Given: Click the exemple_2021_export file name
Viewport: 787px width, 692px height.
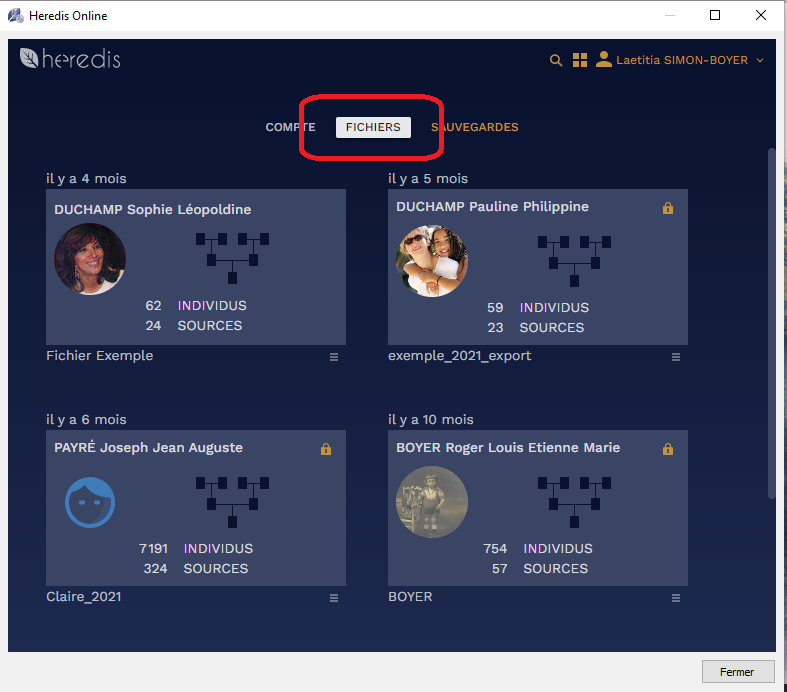Looking at the screenshot, I should pos(459,356).
